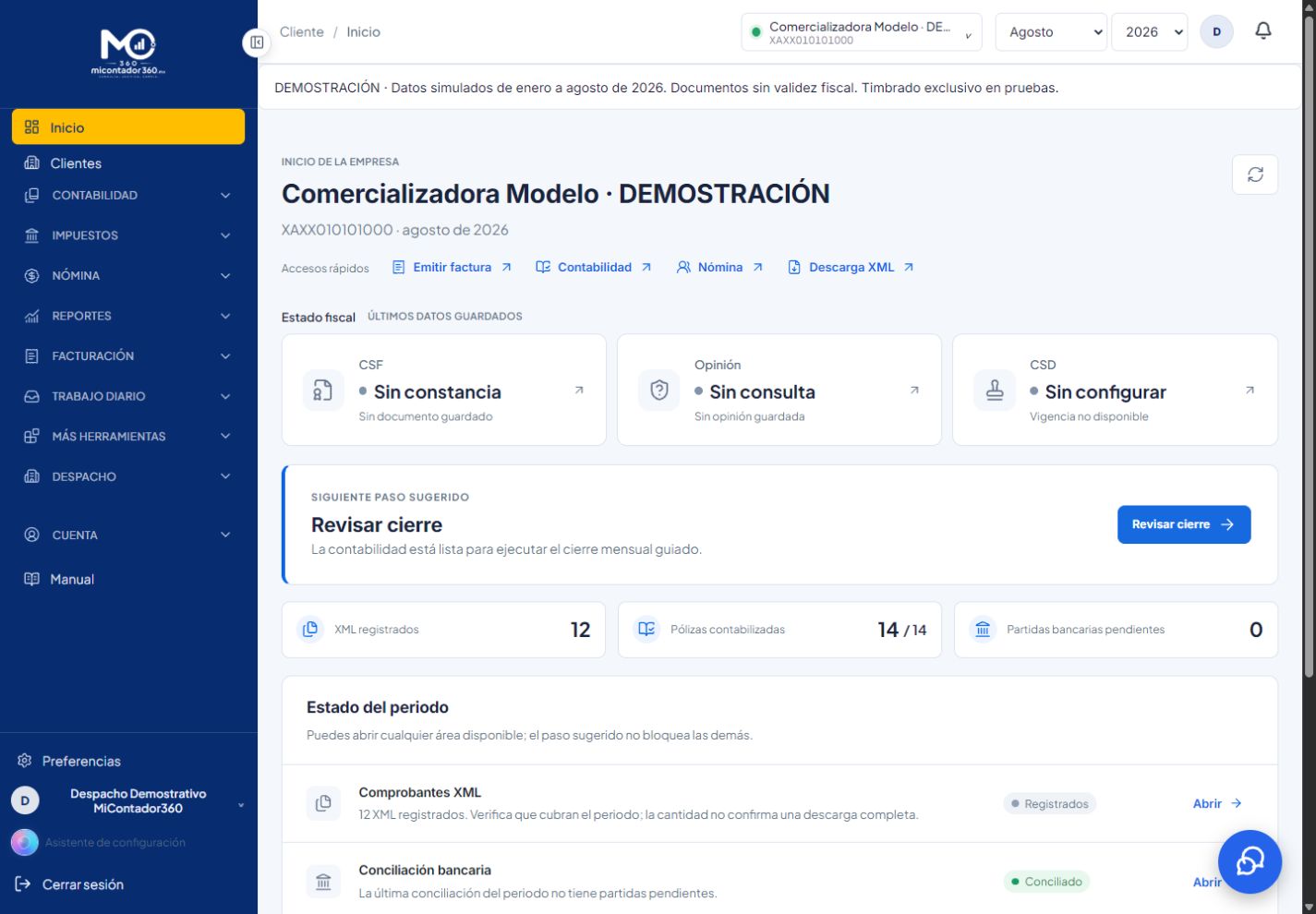This screenshot has width=1316, height=914.
Task: Expand the CONTABILIDAD sidebar section
Action: [128, 196]
